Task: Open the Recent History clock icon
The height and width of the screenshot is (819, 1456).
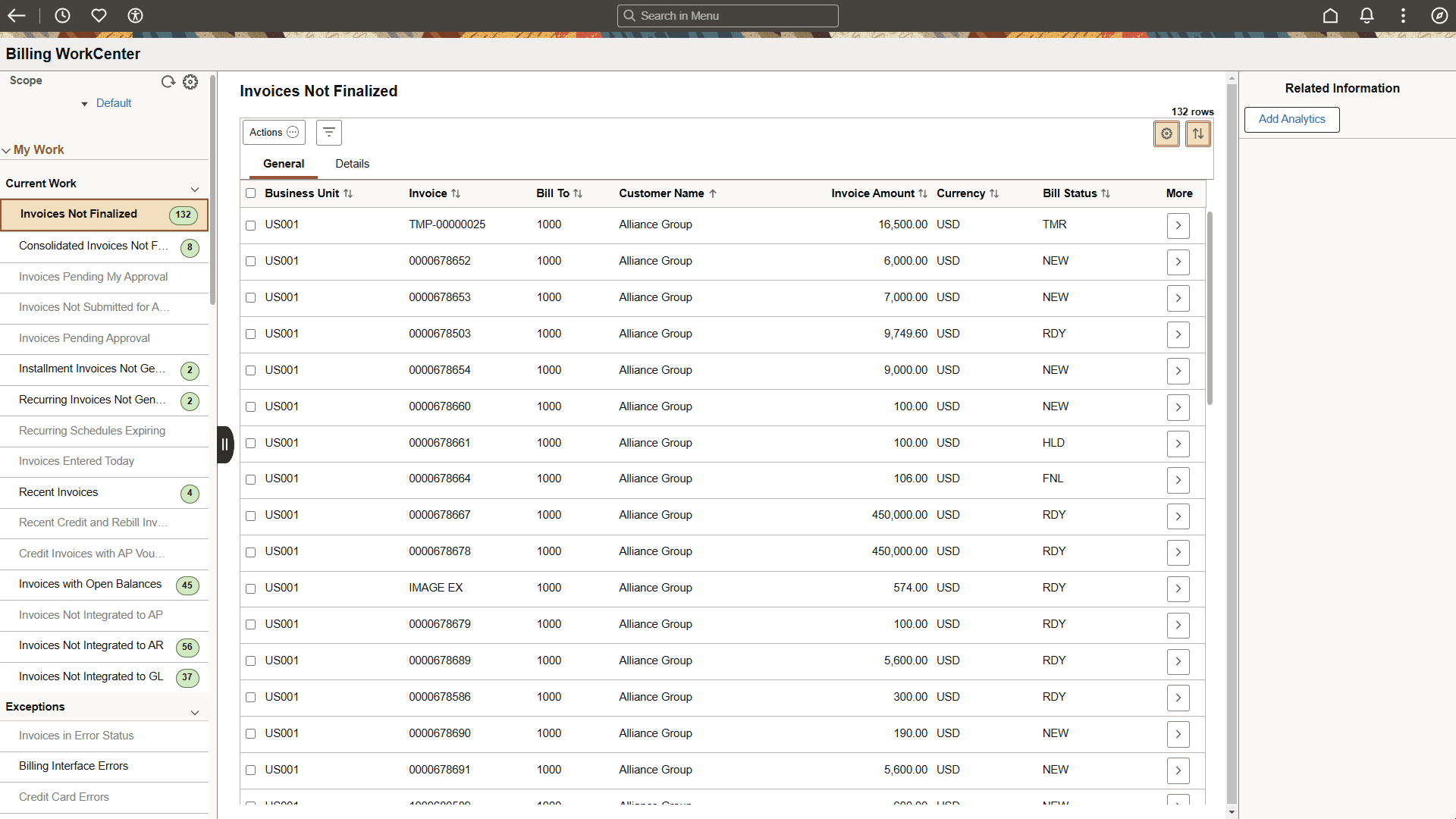Action: point(62,15)
